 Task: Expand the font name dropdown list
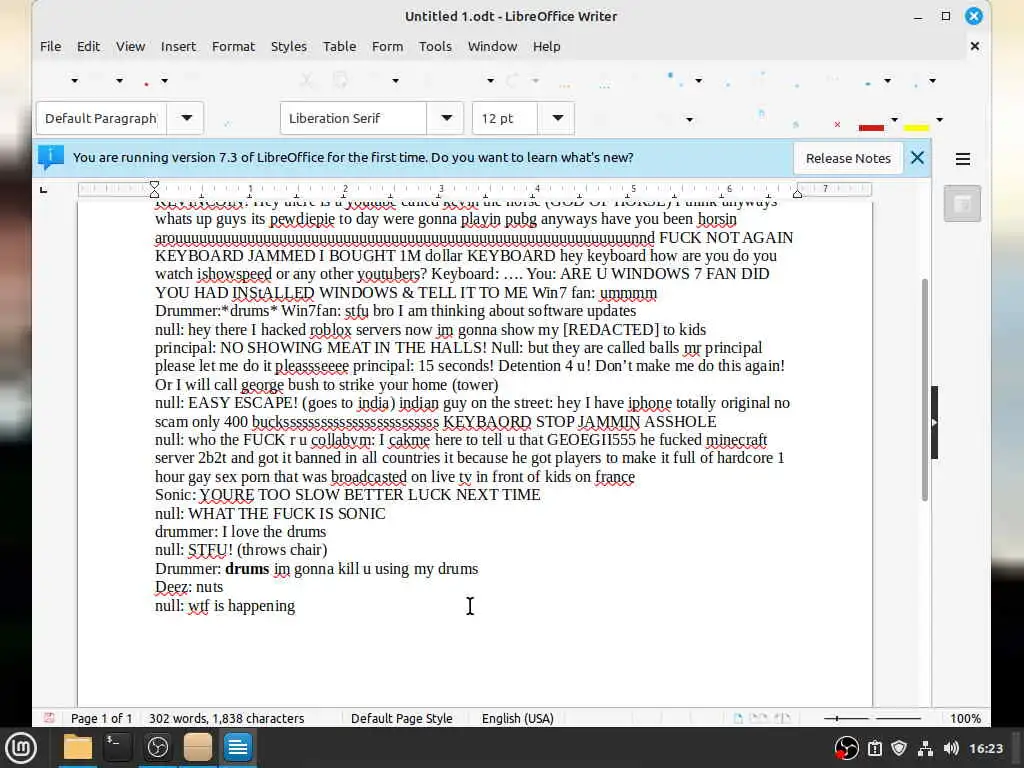(446, 118)
